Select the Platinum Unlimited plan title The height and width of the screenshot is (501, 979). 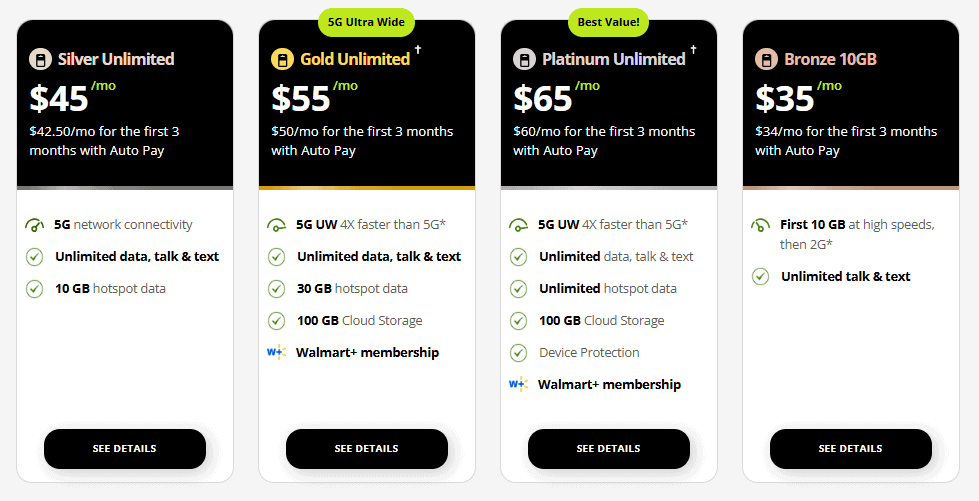pyautogui.click(x=613, y=59)
